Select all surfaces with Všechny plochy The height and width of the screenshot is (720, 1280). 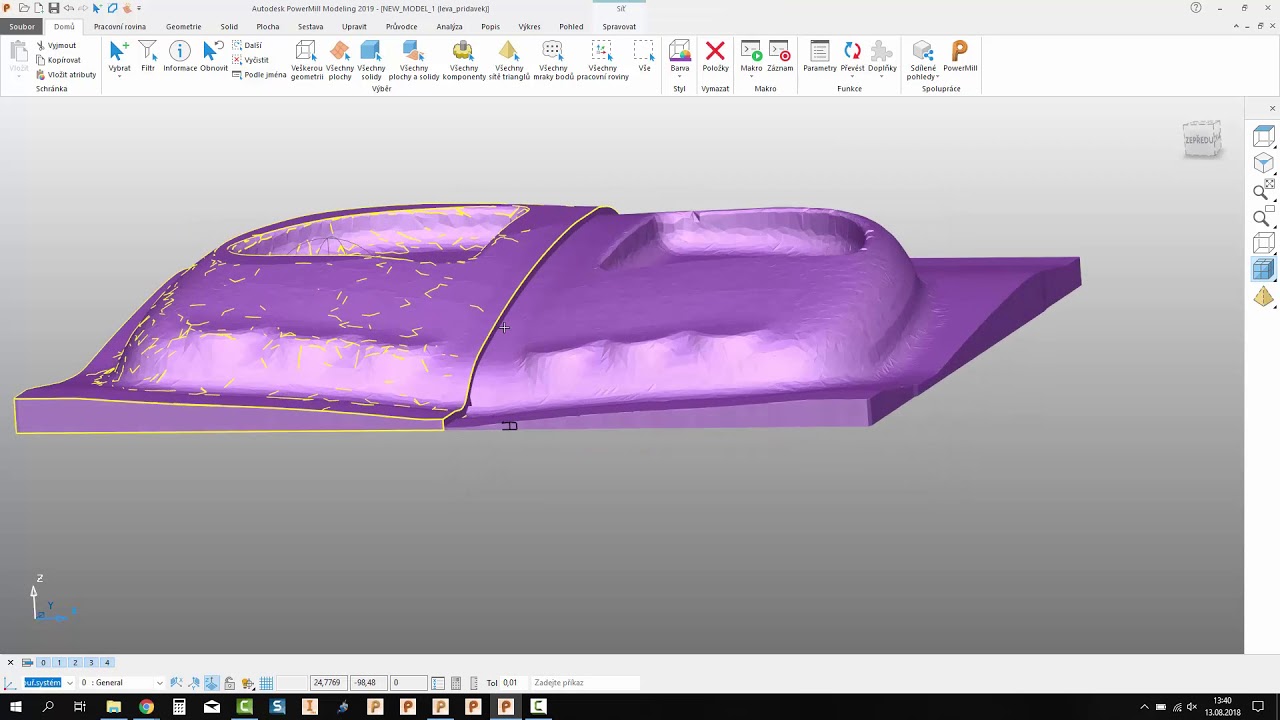[340, 60]
